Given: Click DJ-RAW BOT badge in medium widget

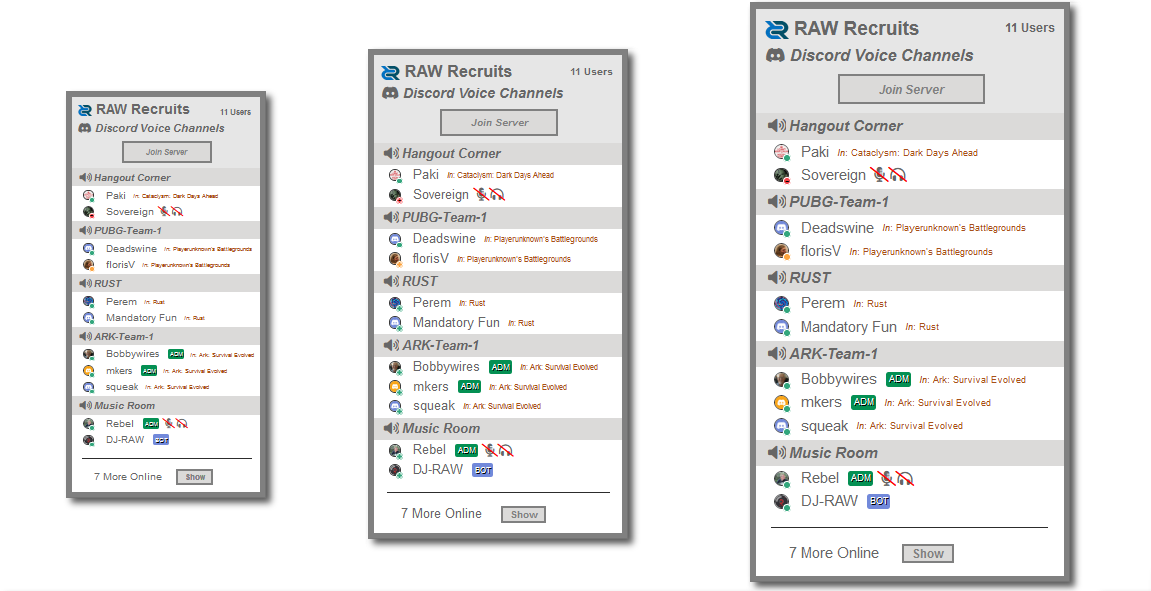Looking at the screenshot, I should coord(482,470).
